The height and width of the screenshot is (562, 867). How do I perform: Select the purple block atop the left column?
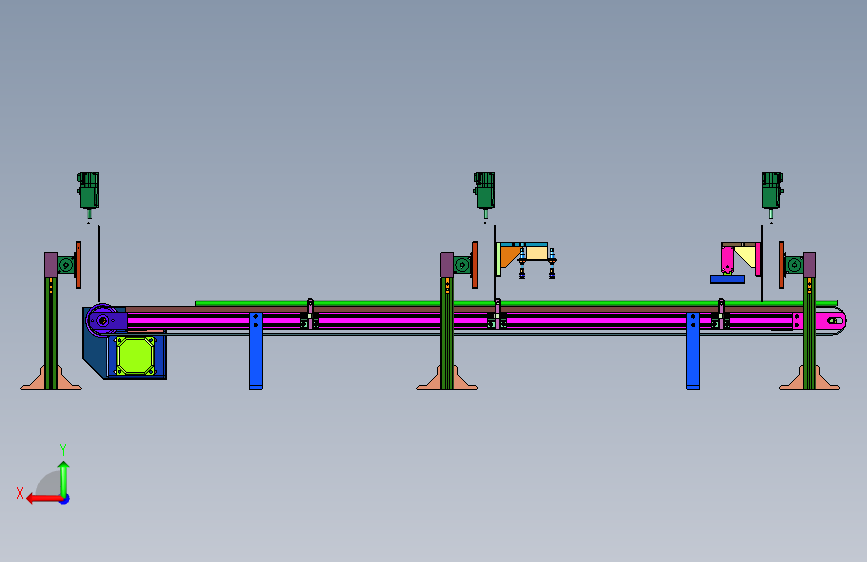pos(51,264)
